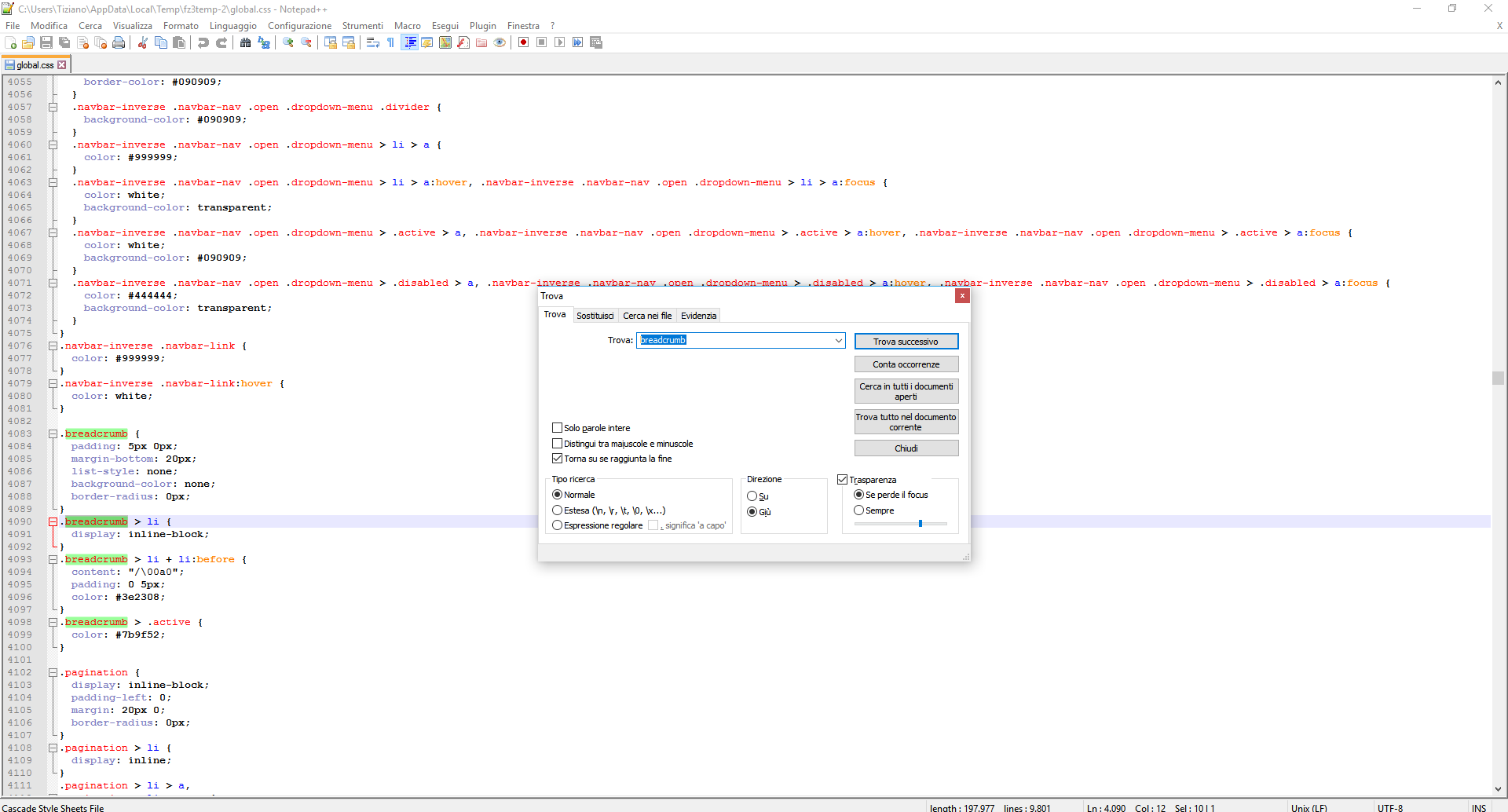
Task: Select 'Su' search direction
Action: click(x=752, y=496)
